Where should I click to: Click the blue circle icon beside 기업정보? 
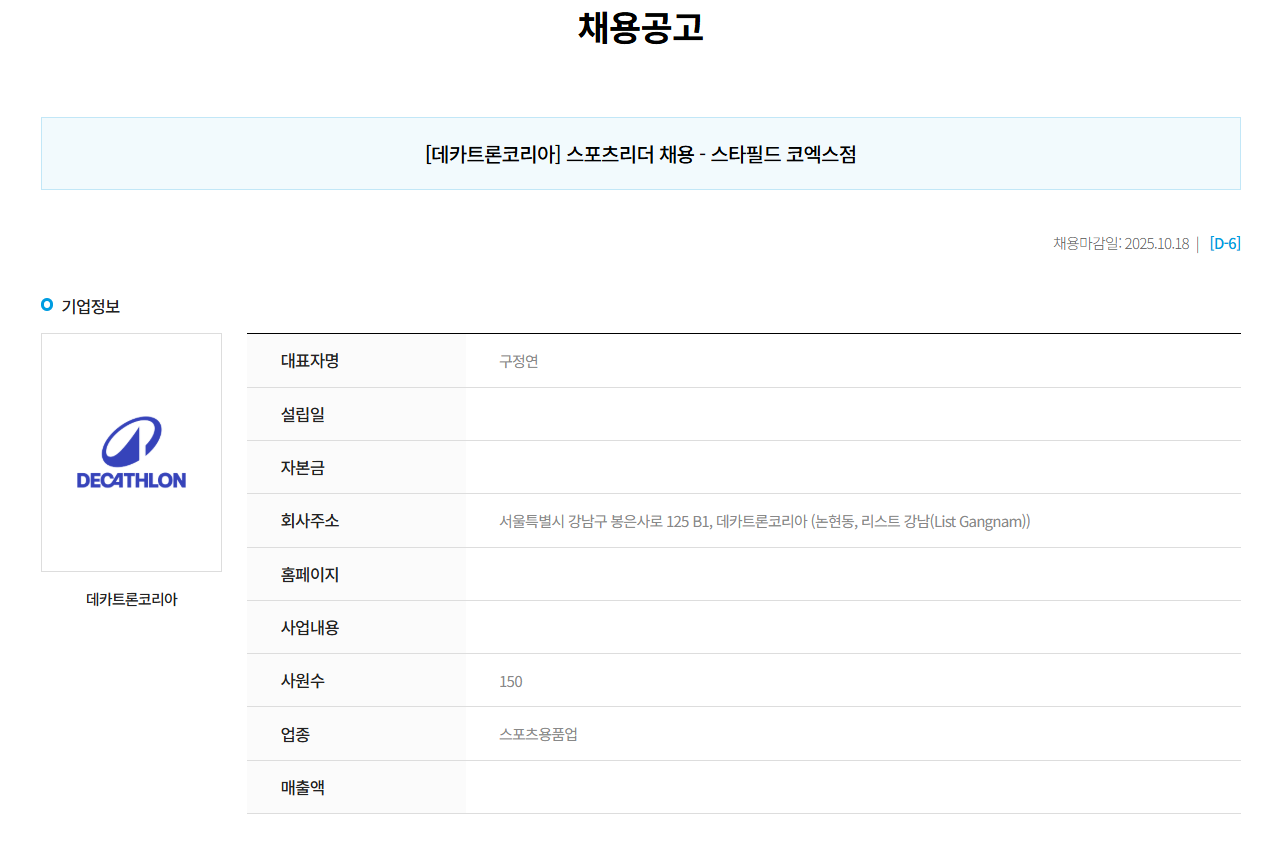[47, 305]
